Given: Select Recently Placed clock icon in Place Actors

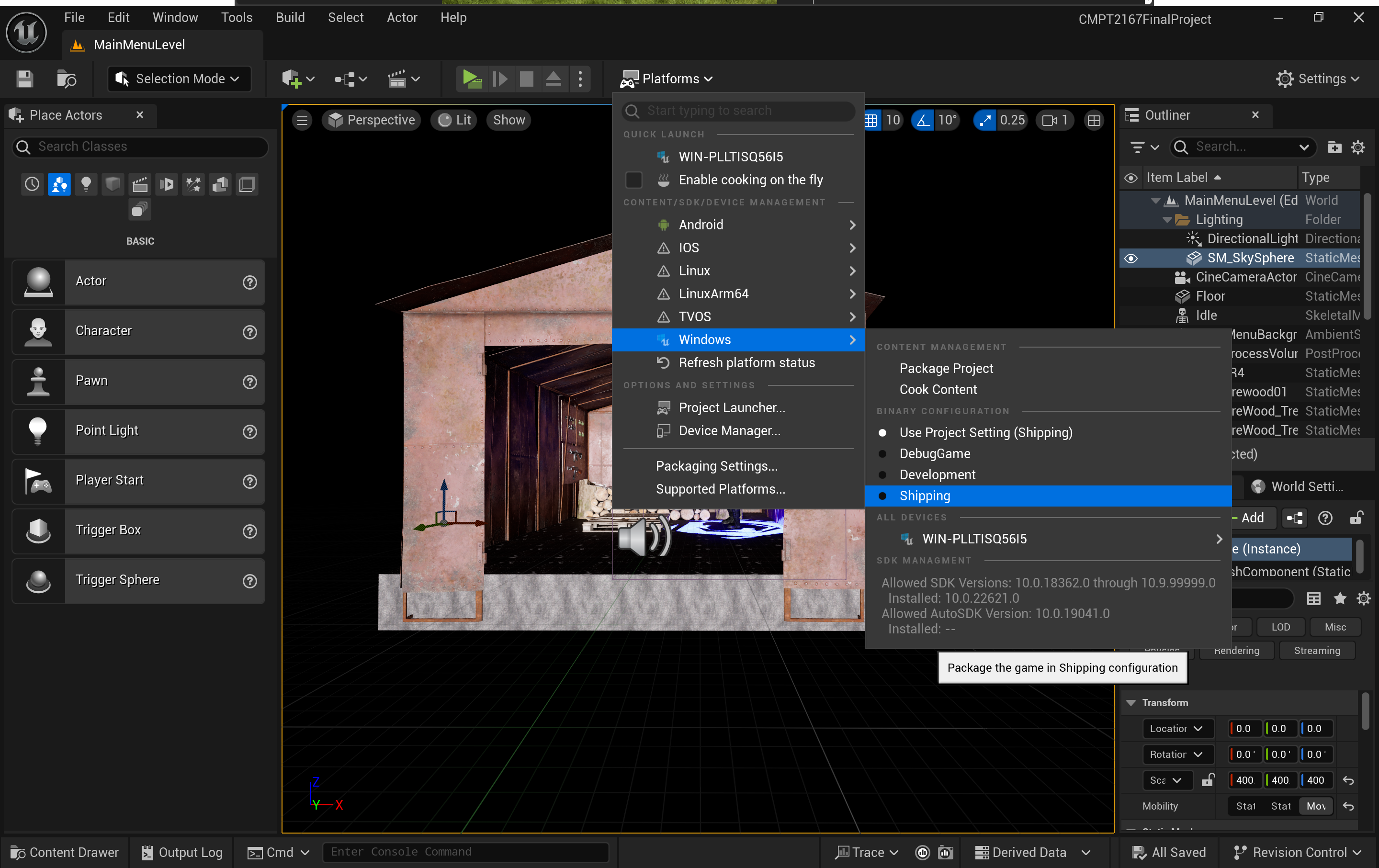Looking at the screenshot, I should coord(32,184).
